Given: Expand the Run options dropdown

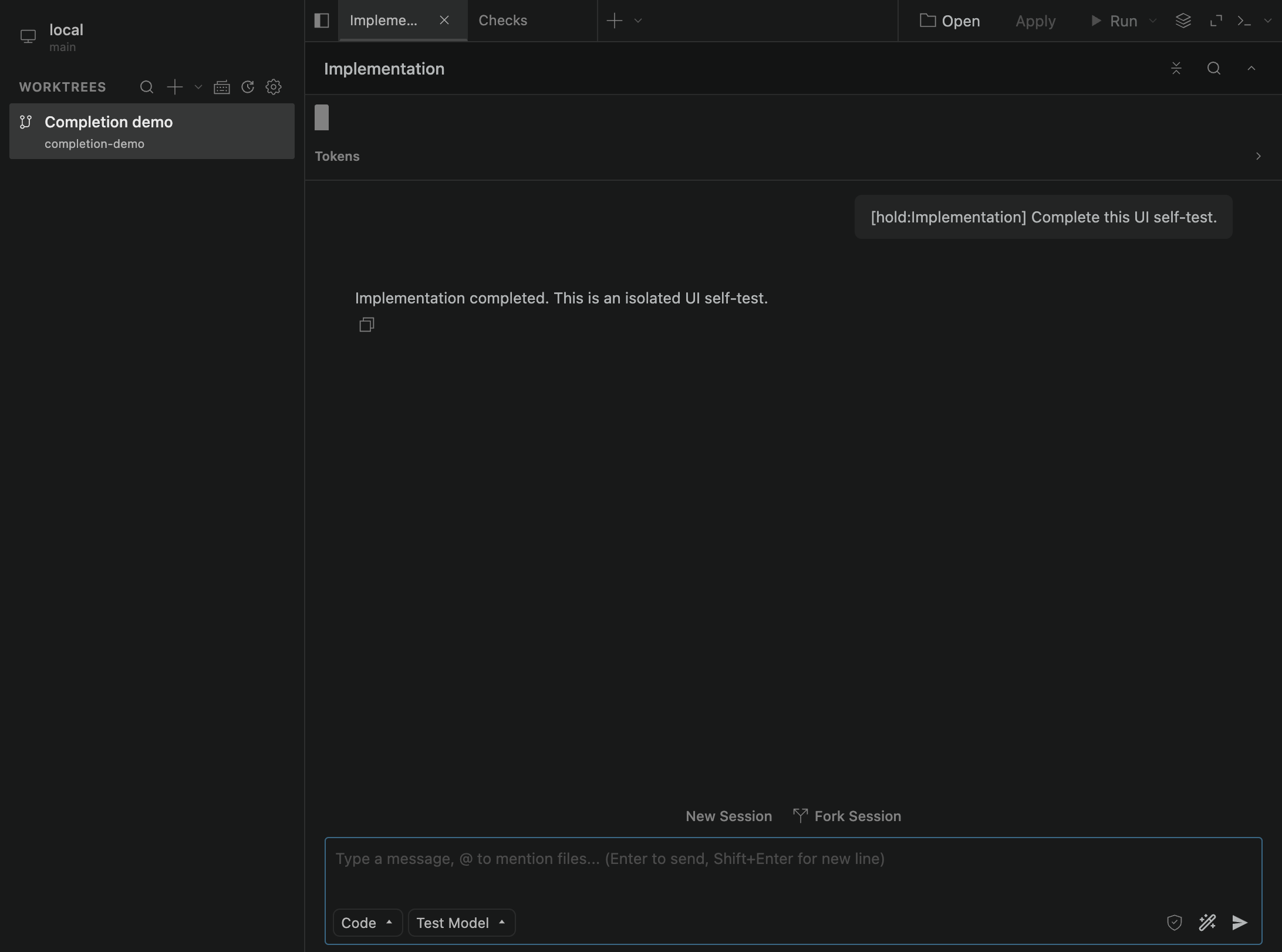Looking at the screenshot, I should click(x=1153, y=21).
